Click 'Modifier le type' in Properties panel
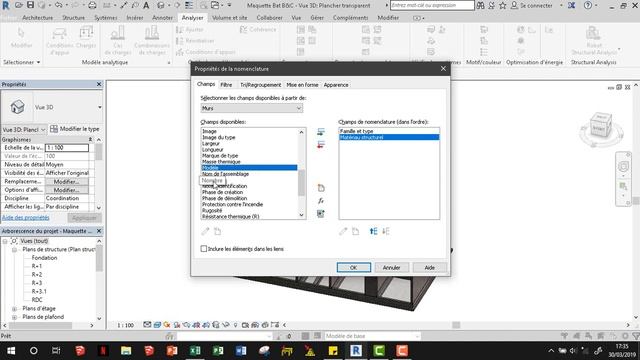Viewport: 640px width, 360px height. [75, 129]
